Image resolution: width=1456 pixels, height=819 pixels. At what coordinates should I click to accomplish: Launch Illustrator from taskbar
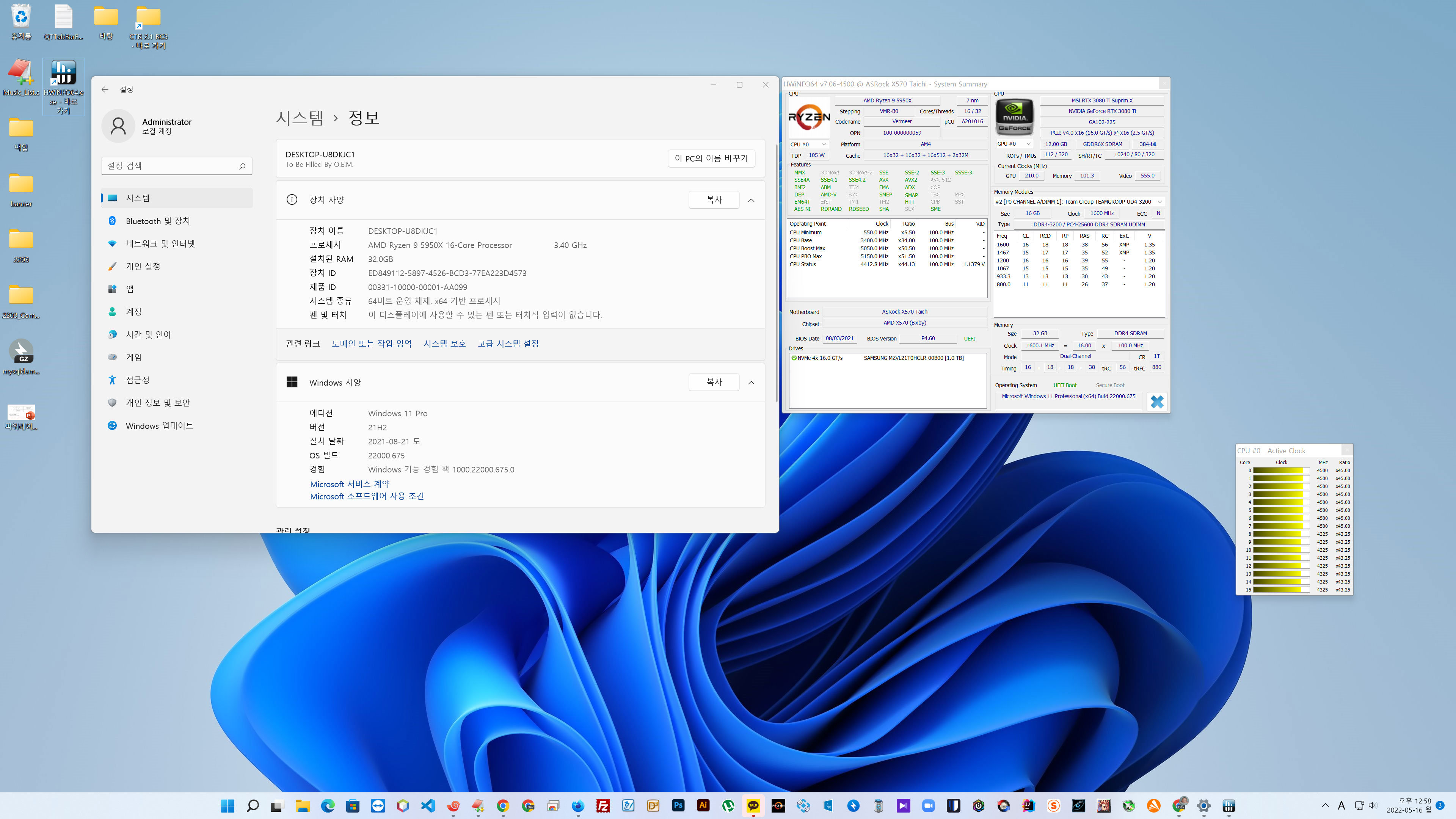coord(703,806)
